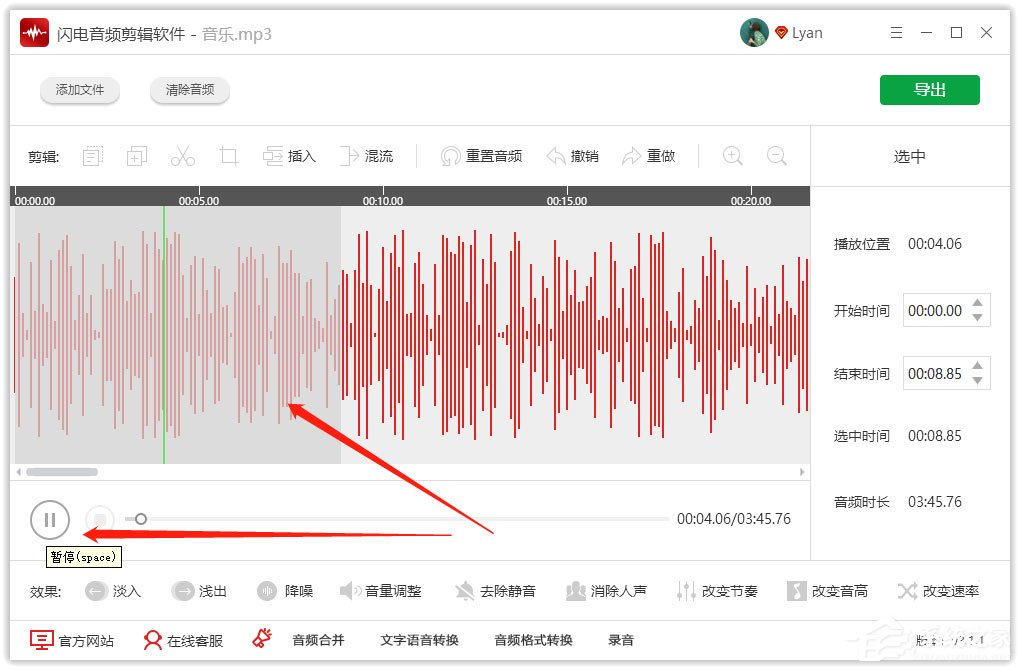The width and height of the screenshot is (1020, 670).
Task: Switch to the 选中 selection panel
Action: (908, 155)
